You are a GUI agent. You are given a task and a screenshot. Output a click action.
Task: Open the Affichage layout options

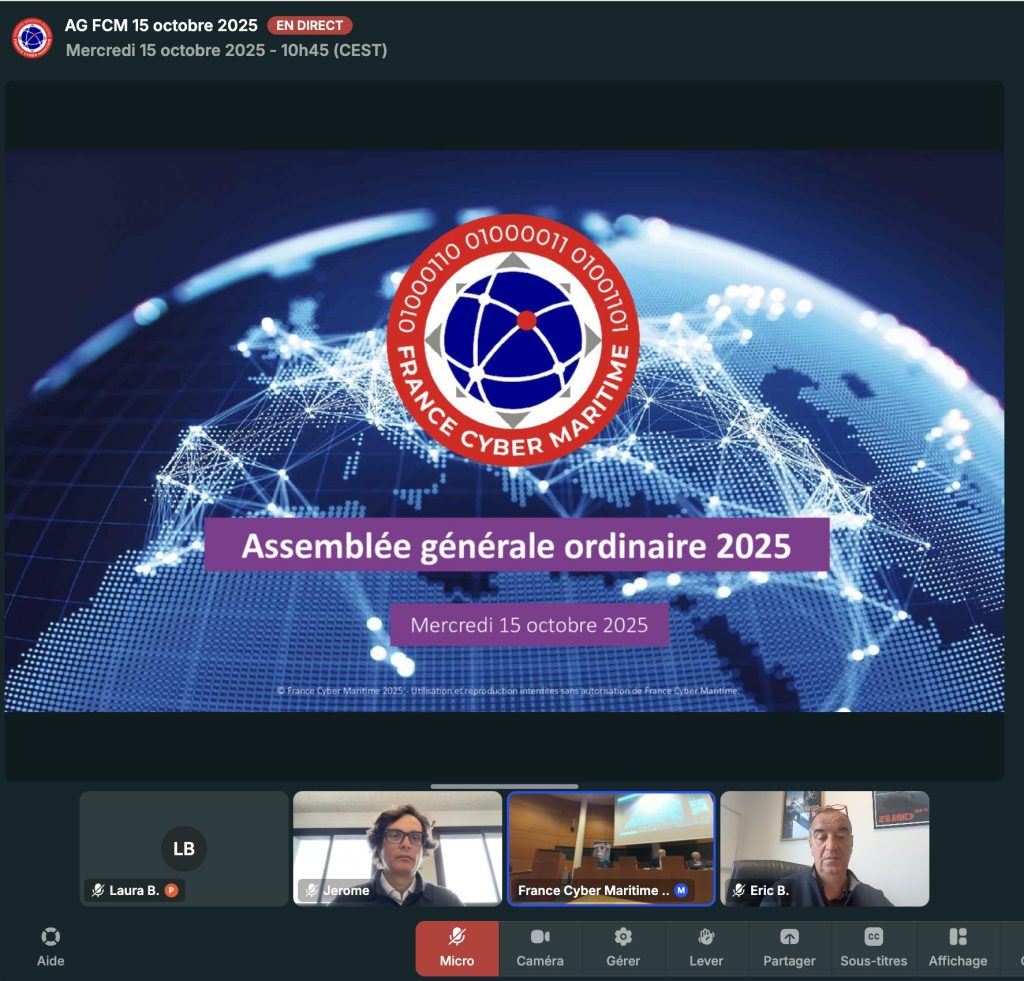coord(957,947)
